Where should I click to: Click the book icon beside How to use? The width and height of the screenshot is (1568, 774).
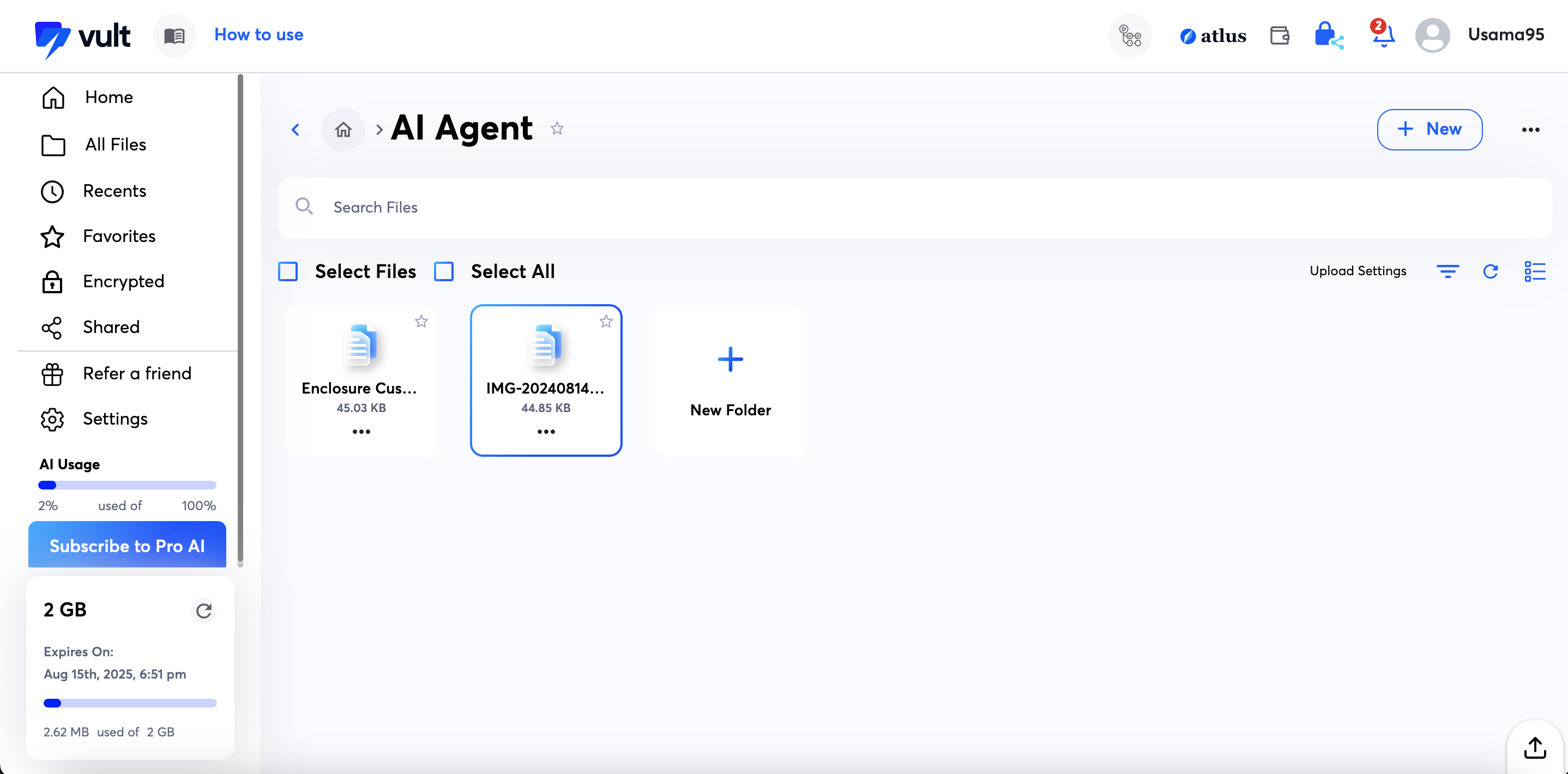[174, 35]
